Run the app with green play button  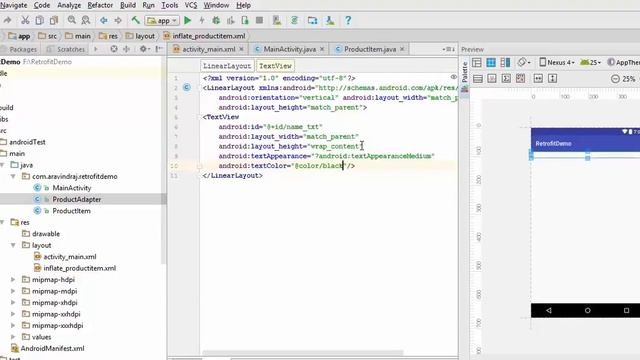187,20
